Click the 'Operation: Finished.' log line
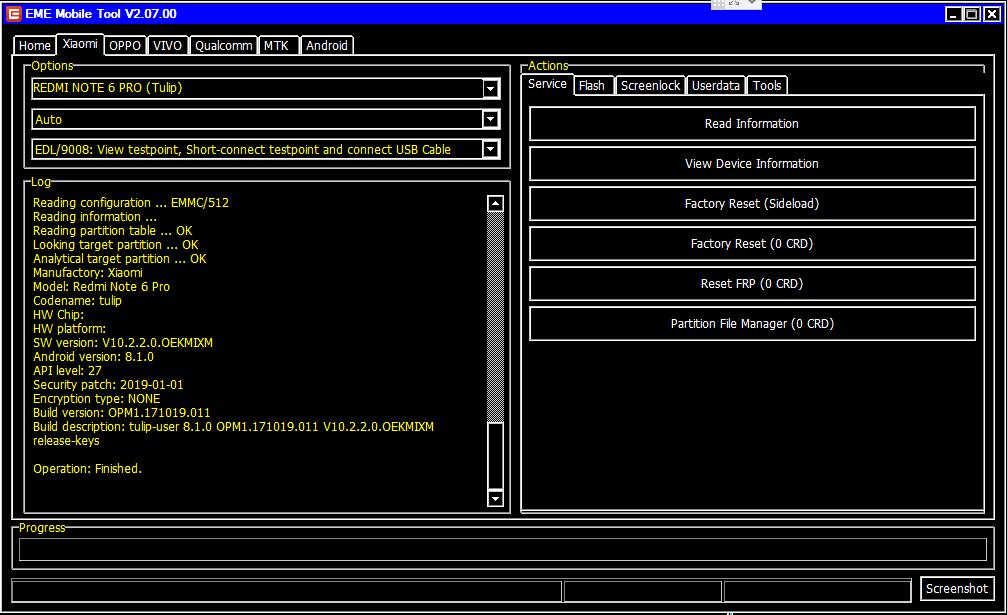This screenshot has height=615, width=1007. 87,469
